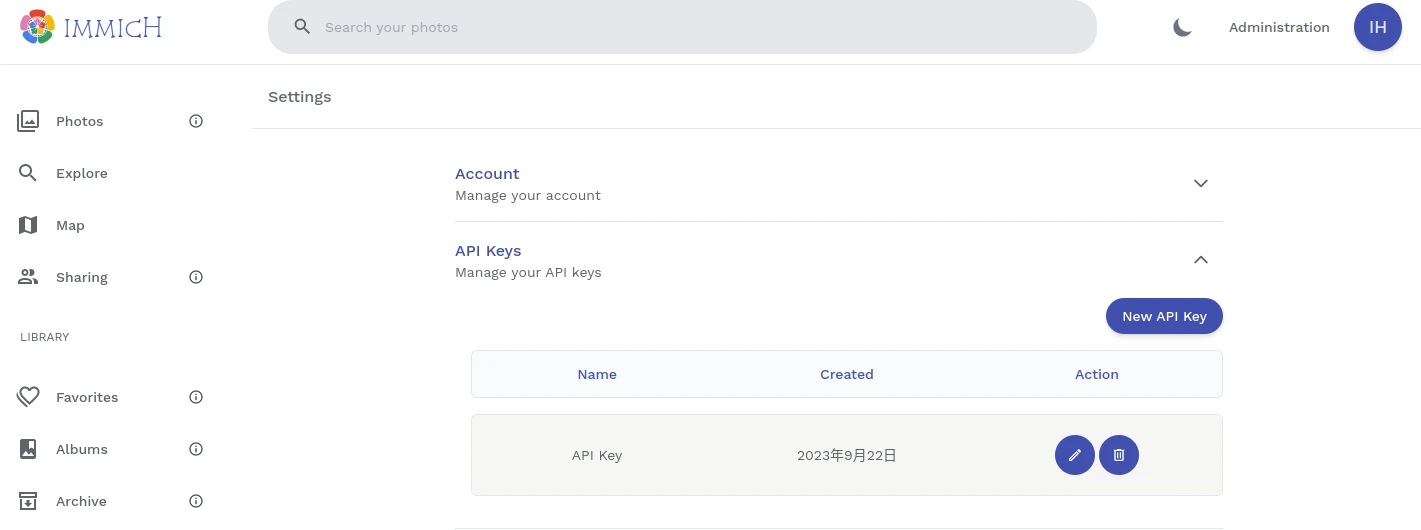The width and height of the screenshot is (1421, 530).
Task: Collapse the API Keys section
Action: [x=1201, y=260]
